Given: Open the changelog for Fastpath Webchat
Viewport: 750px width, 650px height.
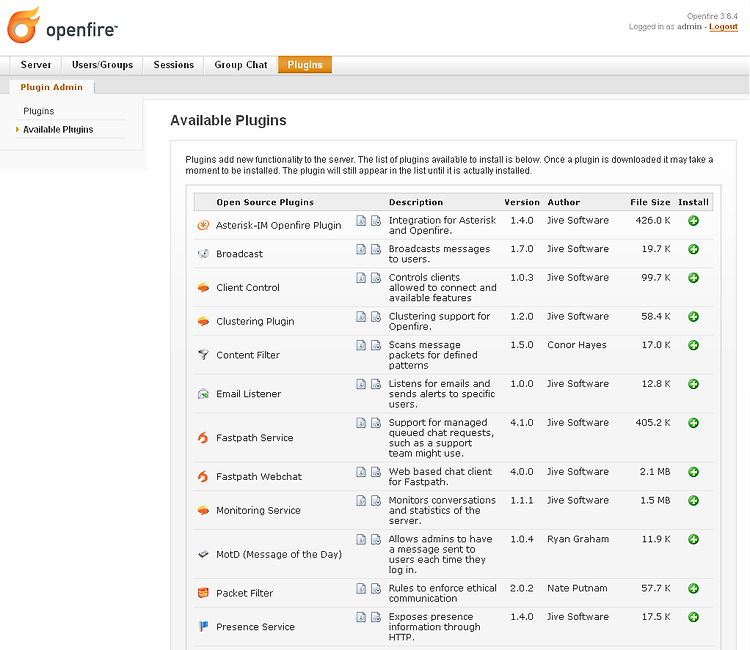Looking at the screenshot, I should pyautogui.click(x=376, y=472).
